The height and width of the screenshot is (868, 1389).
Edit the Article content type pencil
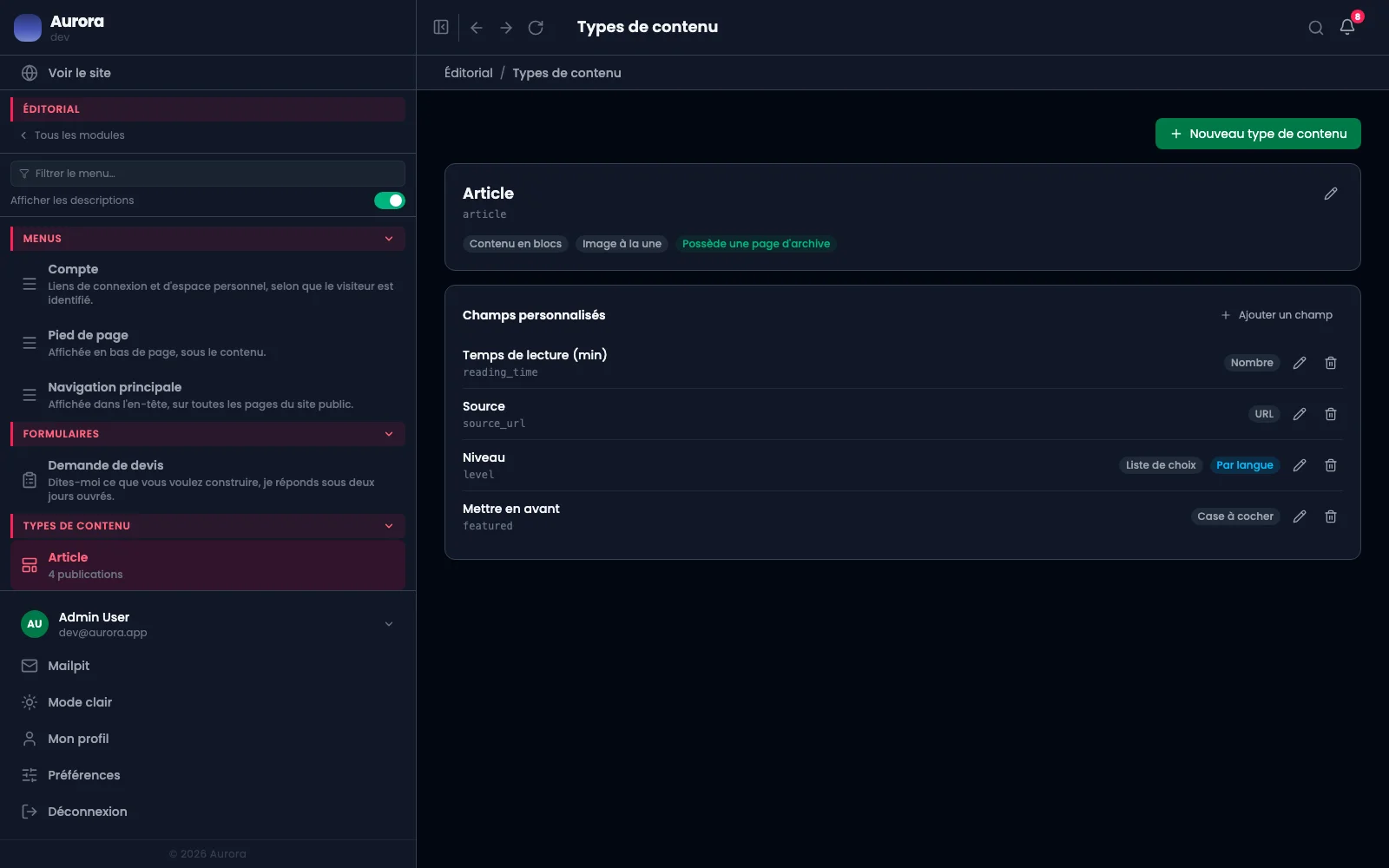[1331, 194]
